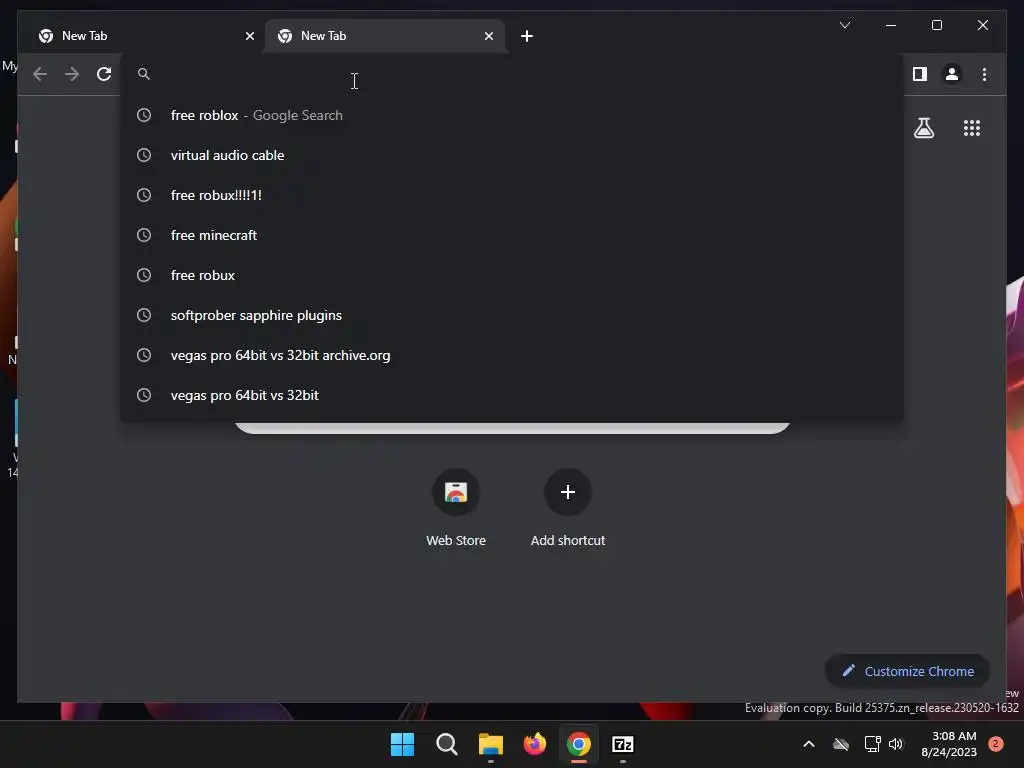
Task: Open the Google apps grid icon
Action: pos(972,128)
